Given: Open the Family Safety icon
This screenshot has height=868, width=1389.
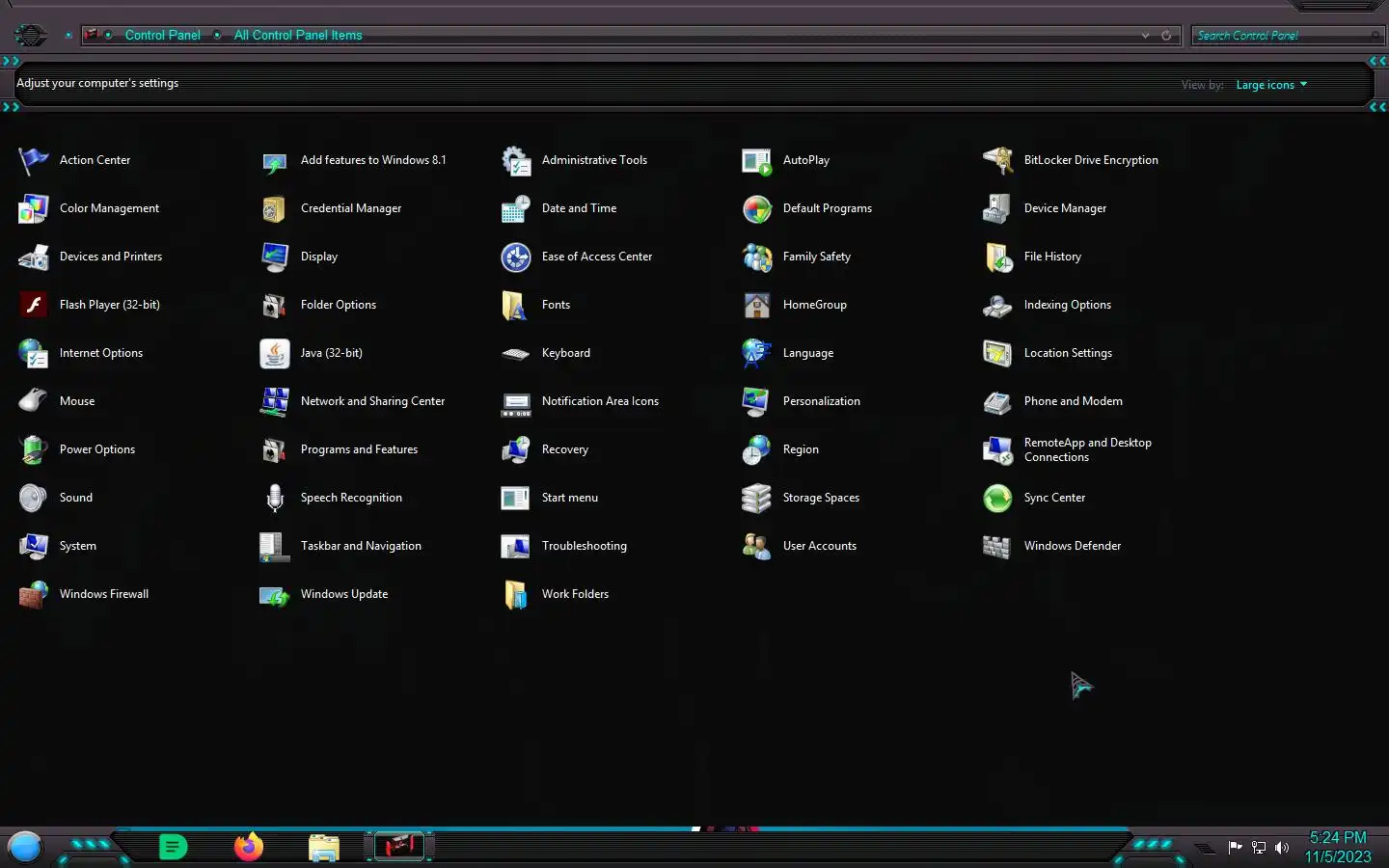Looking at the screenshot, I should 757,257.
